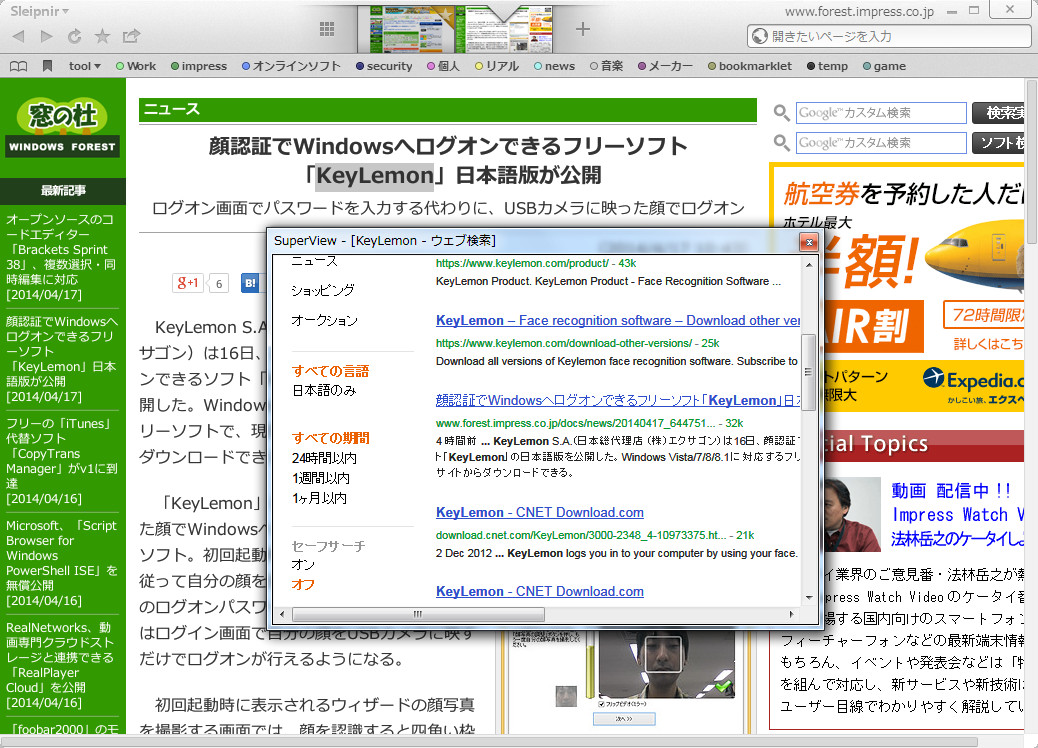Open the temp bookmark folder
The height and width of the screenshot is (748, 1038).
827,66
